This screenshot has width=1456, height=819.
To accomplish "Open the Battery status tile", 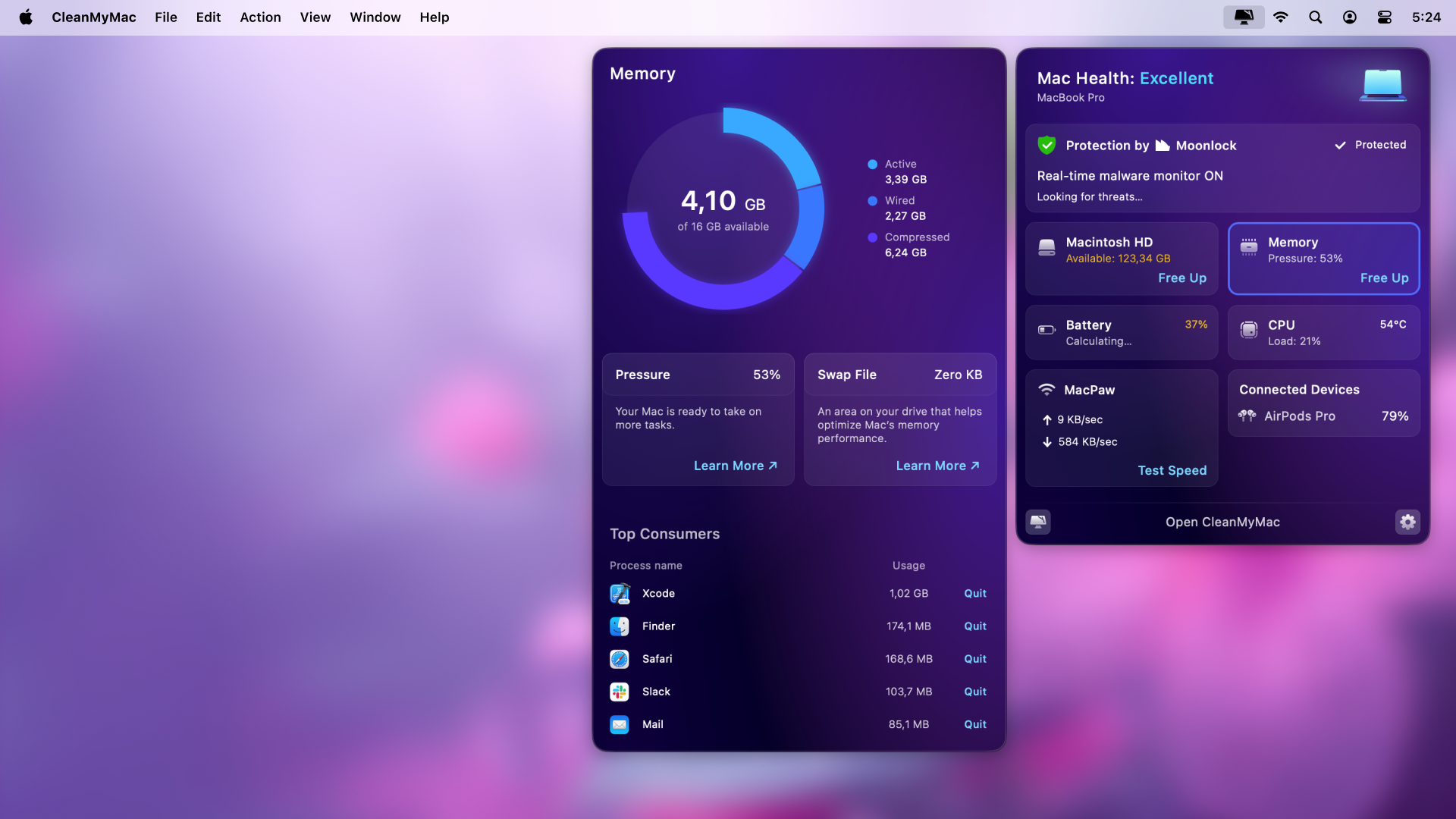I will pos(1121,332).
